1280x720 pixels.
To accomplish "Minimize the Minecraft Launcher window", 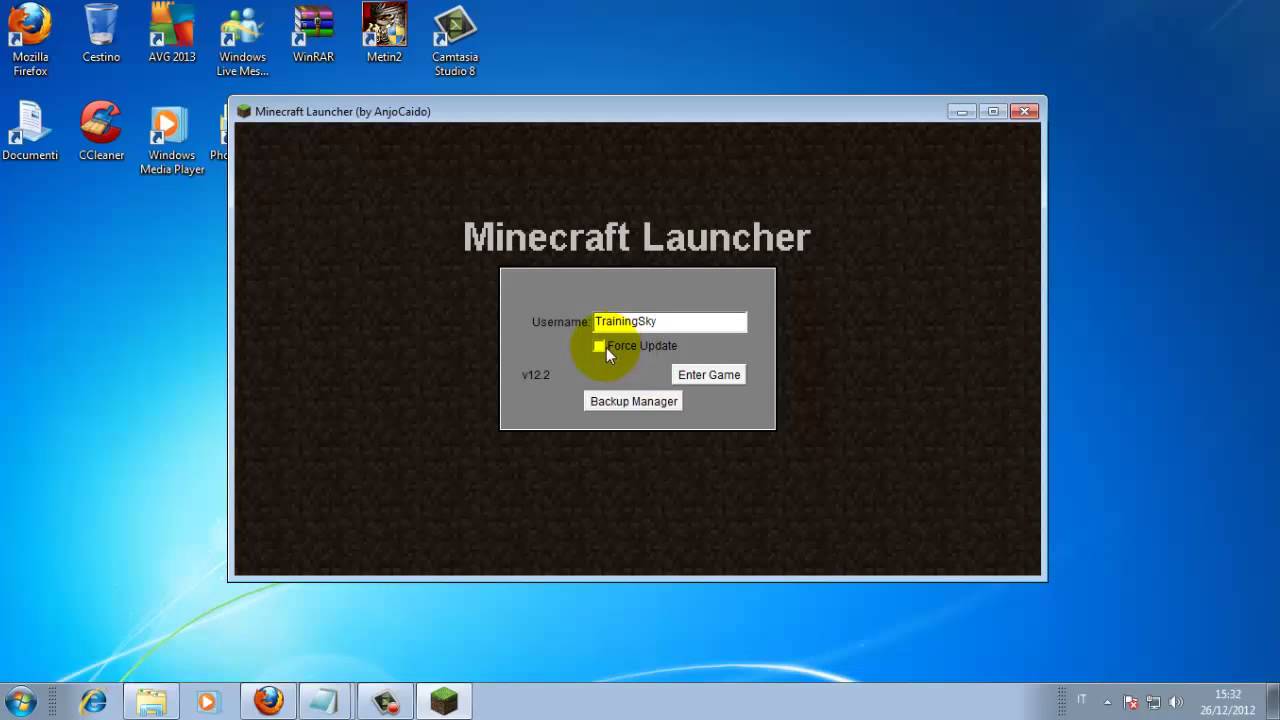I will (x=962, y=111).
